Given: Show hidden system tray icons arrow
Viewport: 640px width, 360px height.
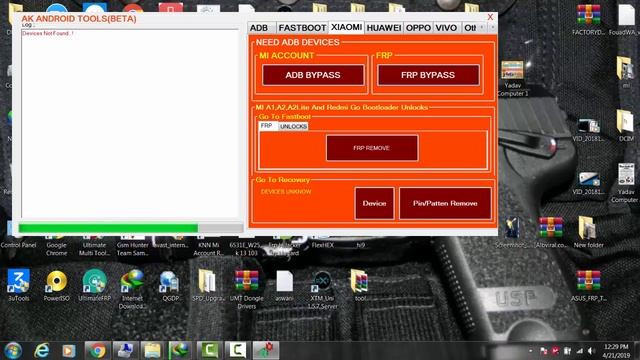Looking at the screenshot, I should click(531, 351).
